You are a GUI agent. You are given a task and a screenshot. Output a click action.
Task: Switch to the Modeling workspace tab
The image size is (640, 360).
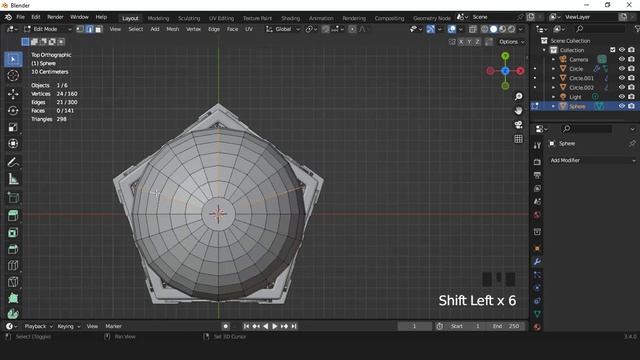(x=158, y=18)
